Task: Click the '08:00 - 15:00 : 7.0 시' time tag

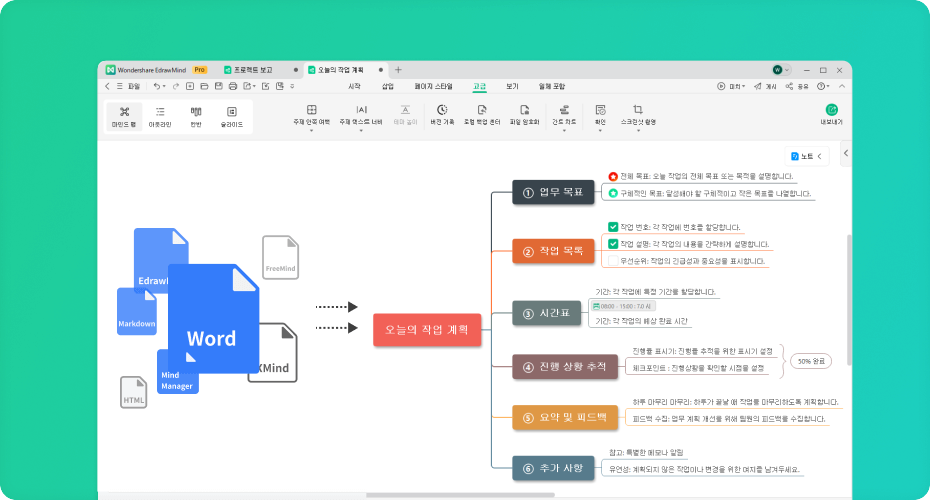Action: [x=622, y=307]
